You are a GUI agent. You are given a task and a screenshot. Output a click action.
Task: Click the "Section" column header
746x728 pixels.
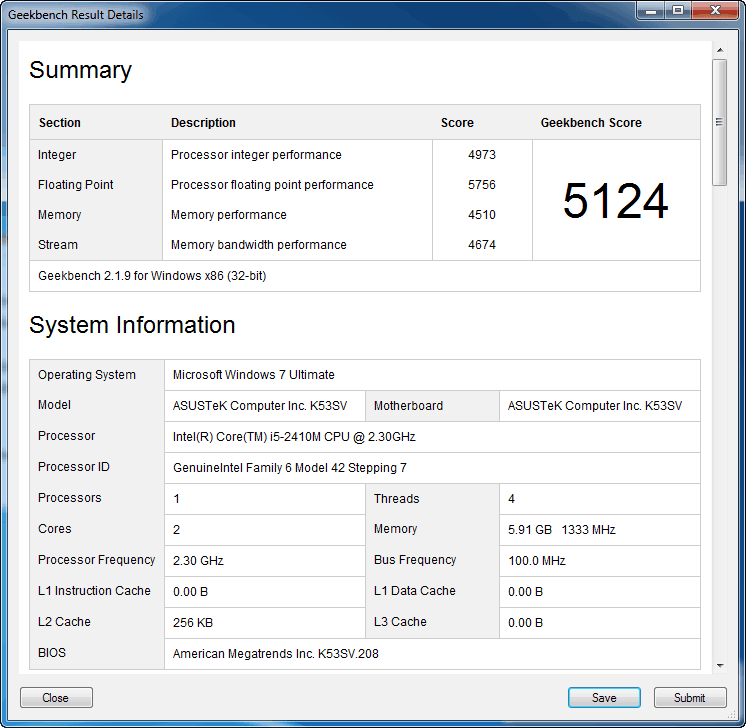(x=59, y=123)
